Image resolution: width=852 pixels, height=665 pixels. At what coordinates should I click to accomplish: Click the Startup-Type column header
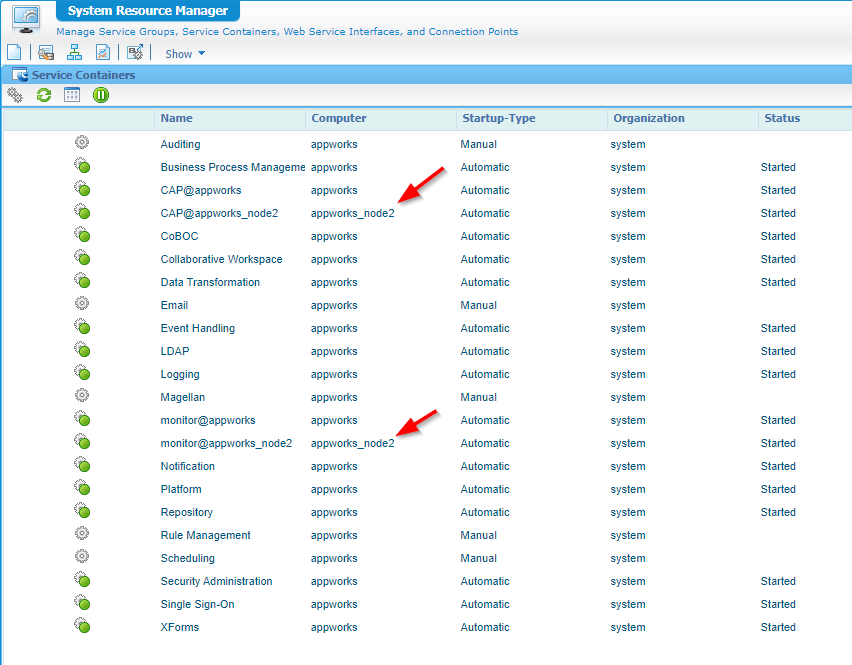(498, 118)
